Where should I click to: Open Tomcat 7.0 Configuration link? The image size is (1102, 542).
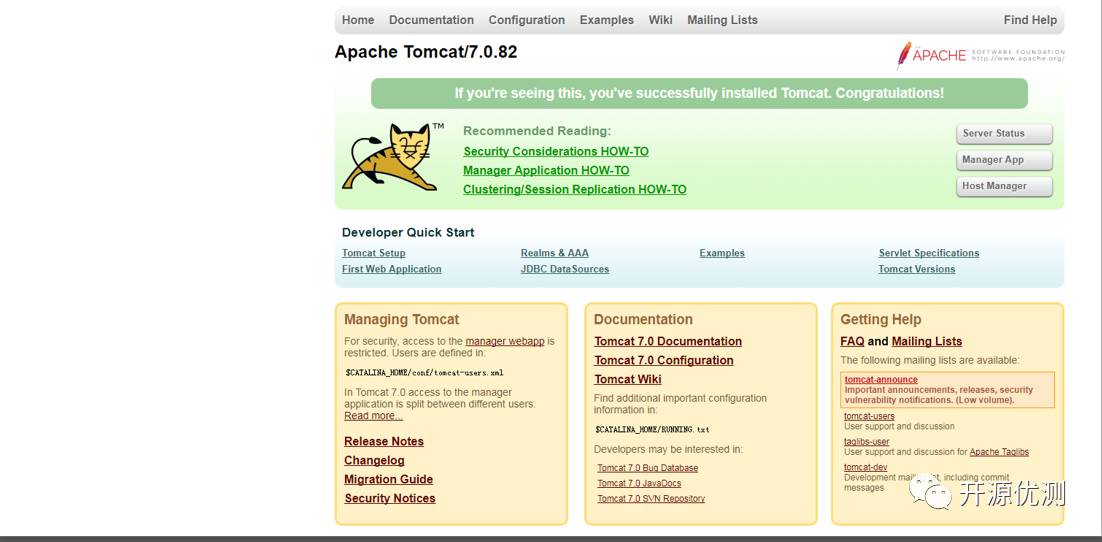pyautogui.click(x=663, y=361)
